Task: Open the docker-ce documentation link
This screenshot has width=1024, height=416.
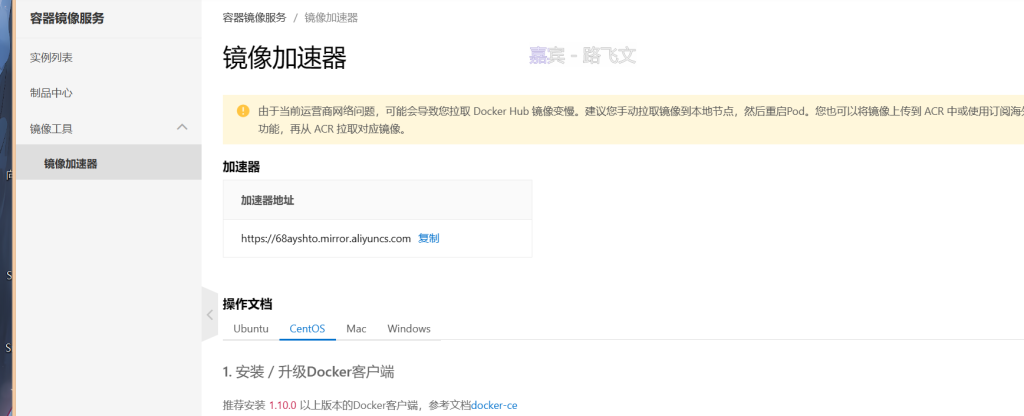Action: point(494,405)
